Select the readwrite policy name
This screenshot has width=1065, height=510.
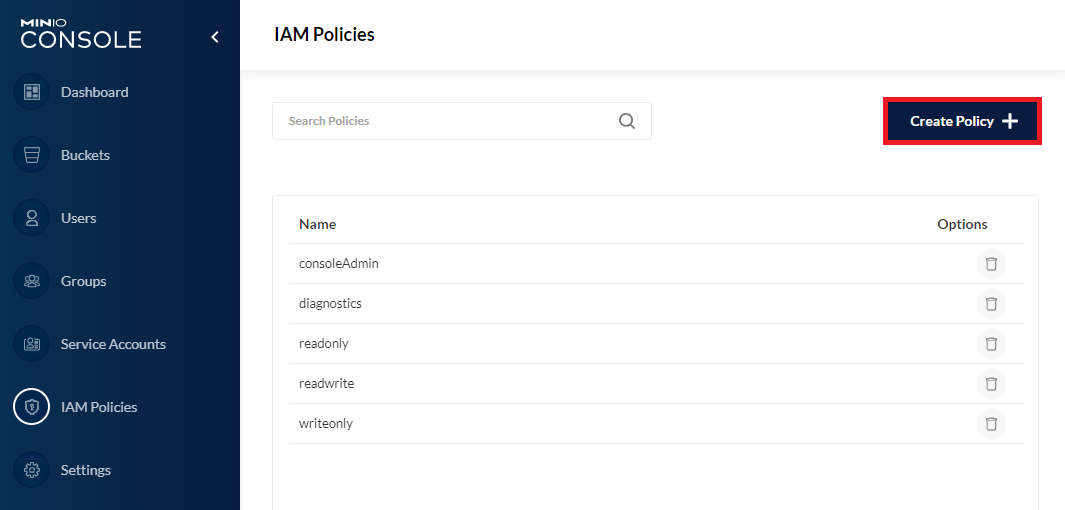[327, 384]
